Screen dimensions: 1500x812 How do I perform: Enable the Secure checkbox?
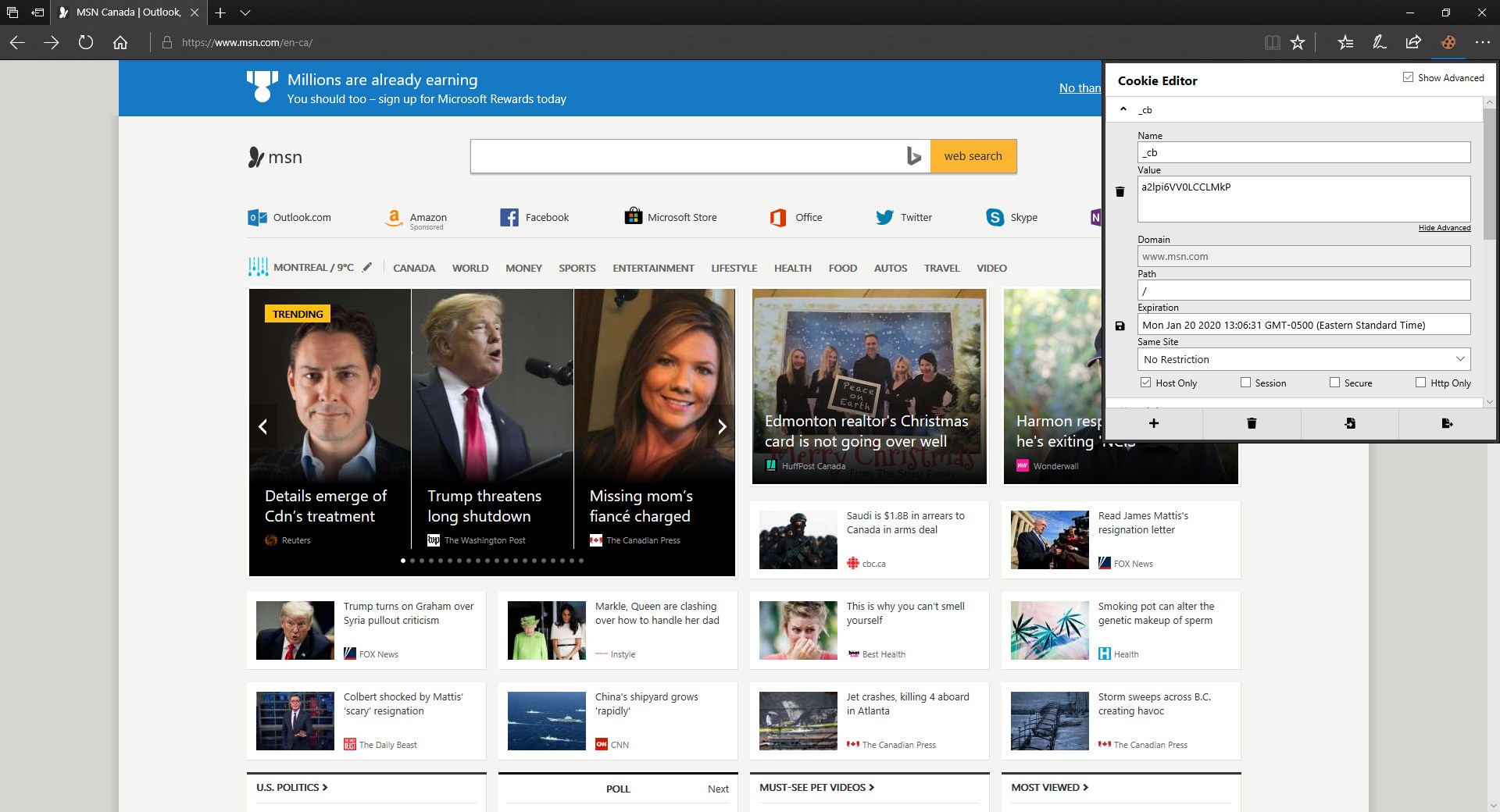coord(1334,383)
